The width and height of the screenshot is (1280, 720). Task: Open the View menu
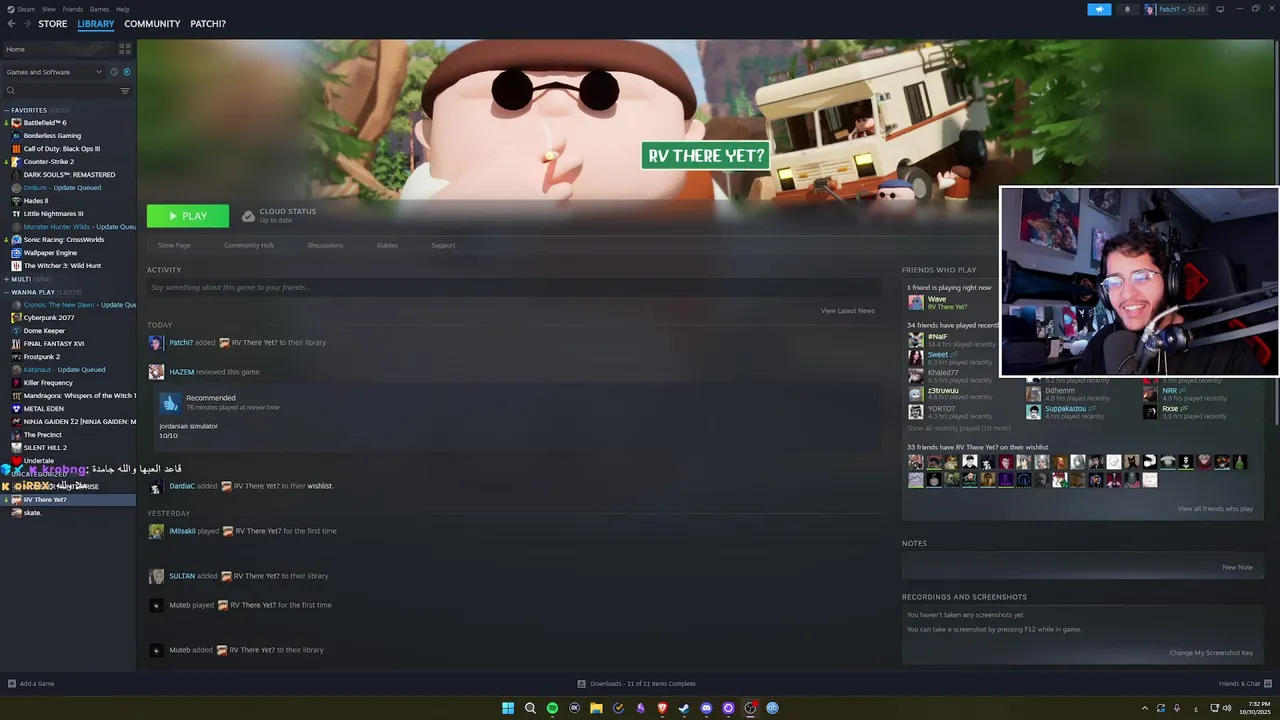click(49, 9)
